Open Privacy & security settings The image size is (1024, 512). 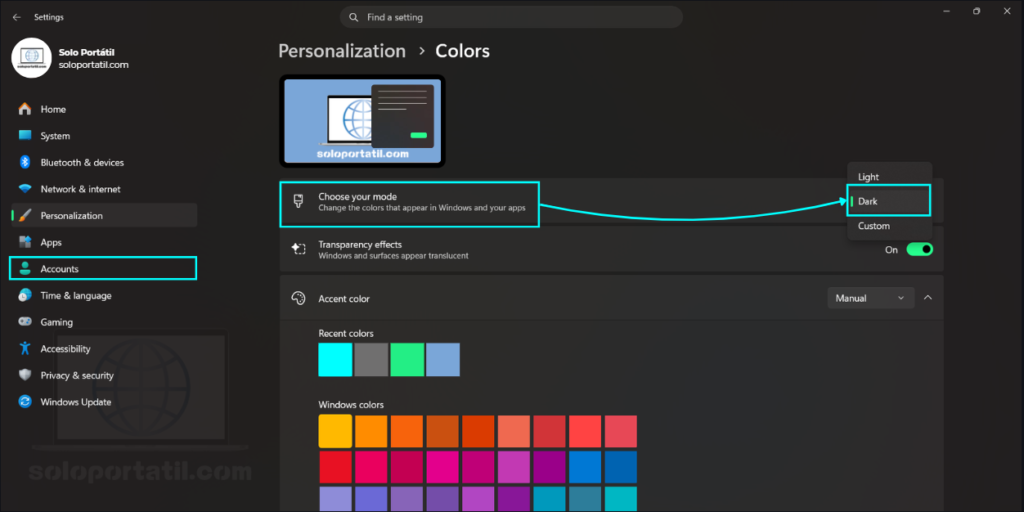104,375
